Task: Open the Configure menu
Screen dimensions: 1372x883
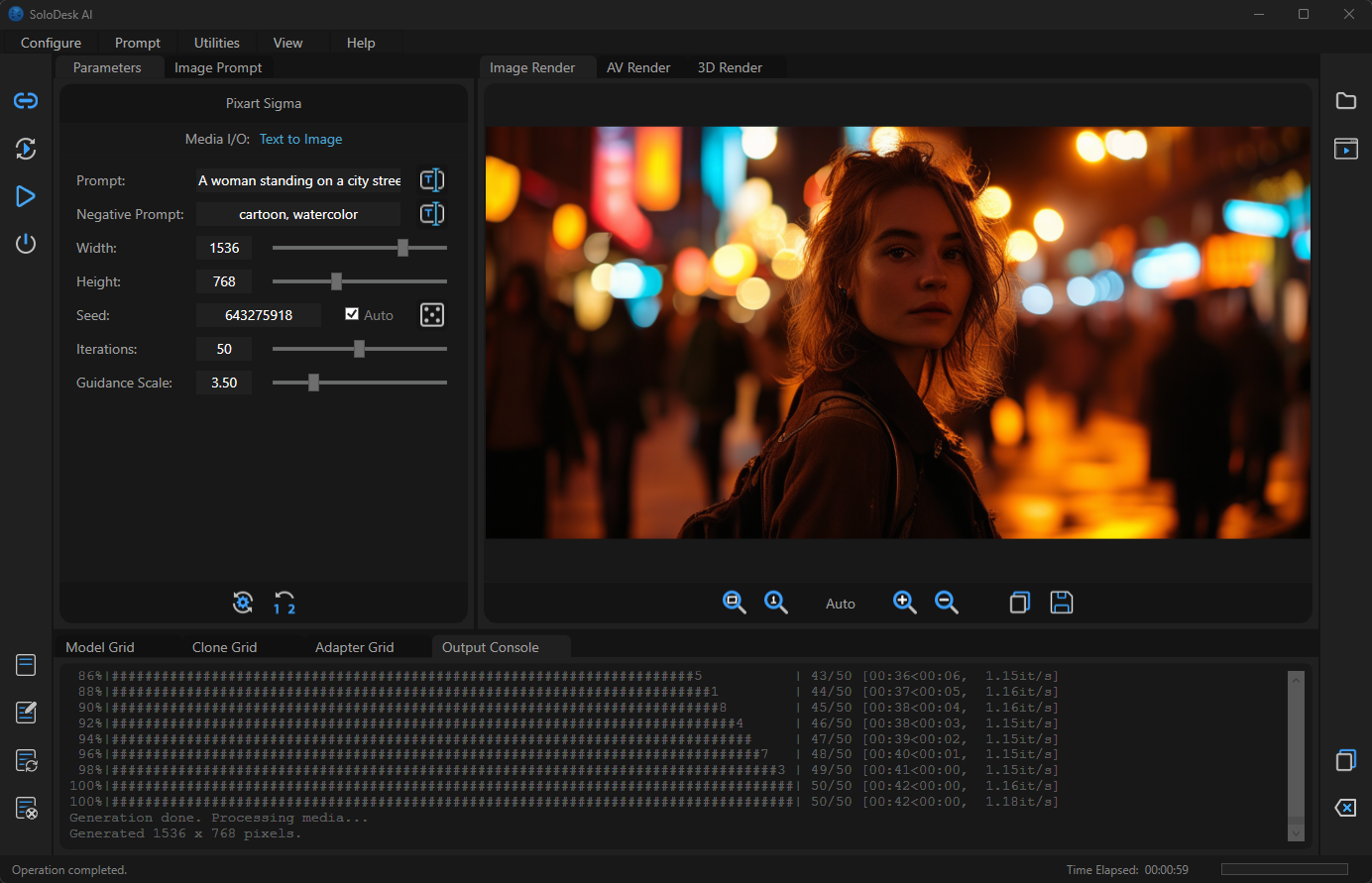Action: point(51,43)
